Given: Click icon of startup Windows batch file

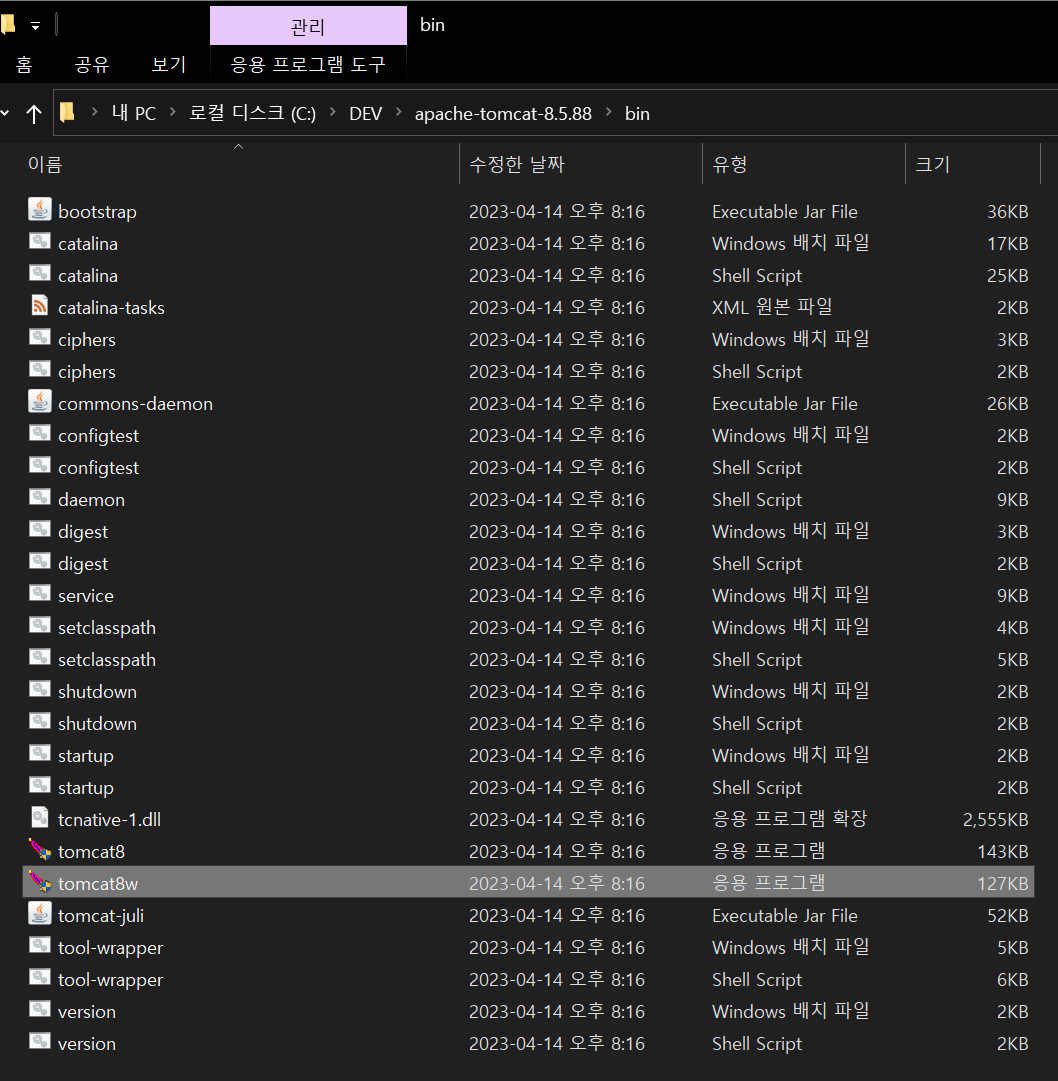Looking at the screenshot, I should pos(40,754).
